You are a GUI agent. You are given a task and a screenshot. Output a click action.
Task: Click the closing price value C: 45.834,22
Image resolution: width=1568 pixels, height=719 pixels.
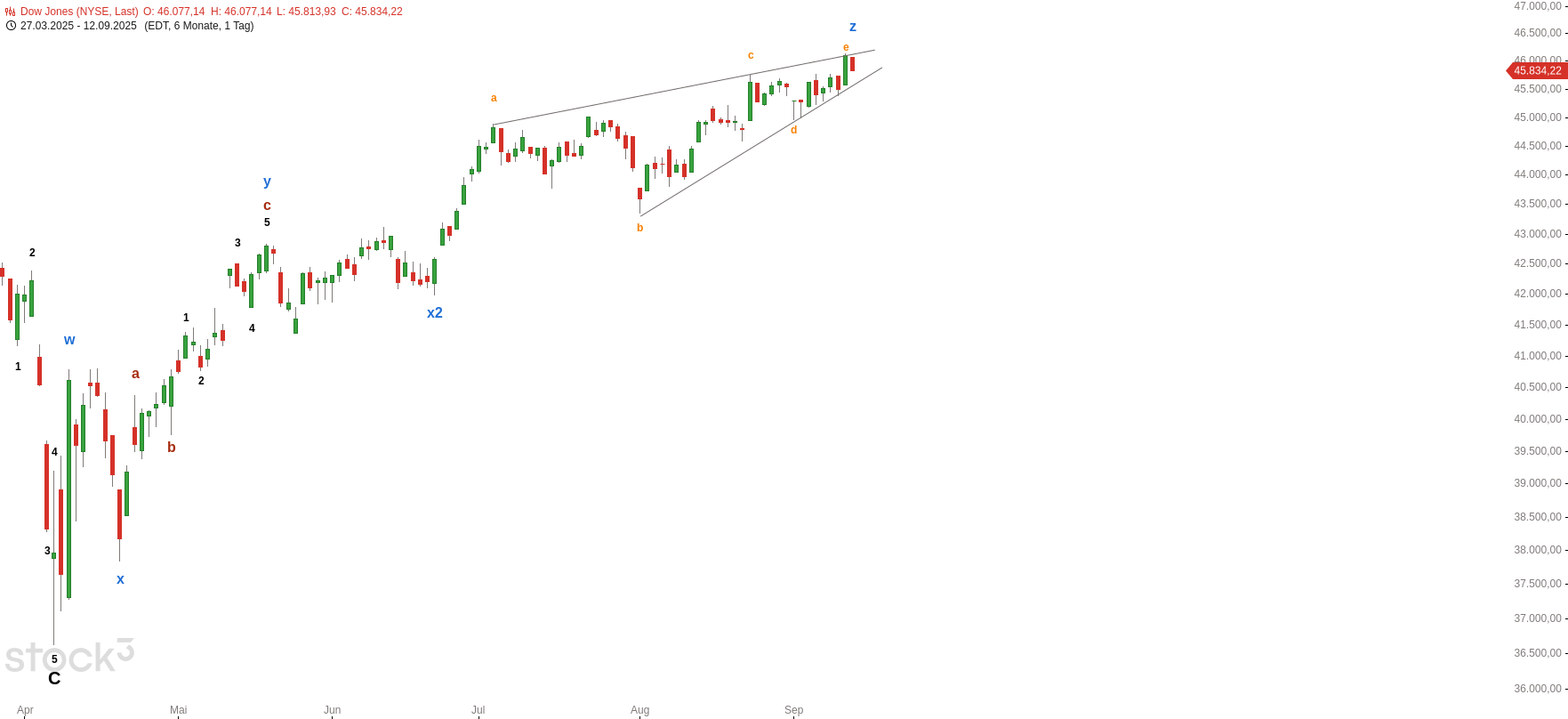[372, 12]
